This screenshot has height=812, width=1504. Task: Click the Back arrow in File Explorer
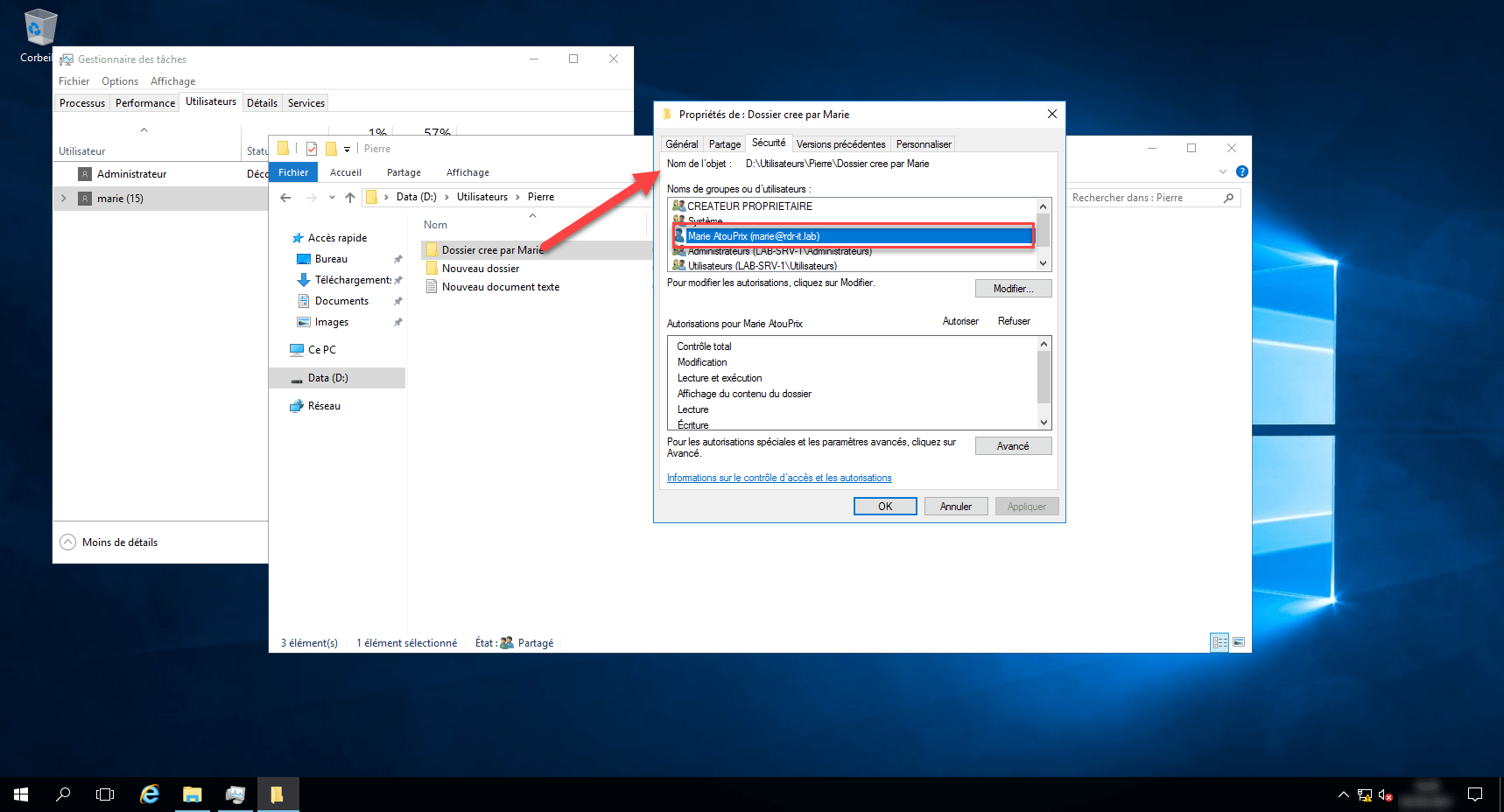point(285,198)
